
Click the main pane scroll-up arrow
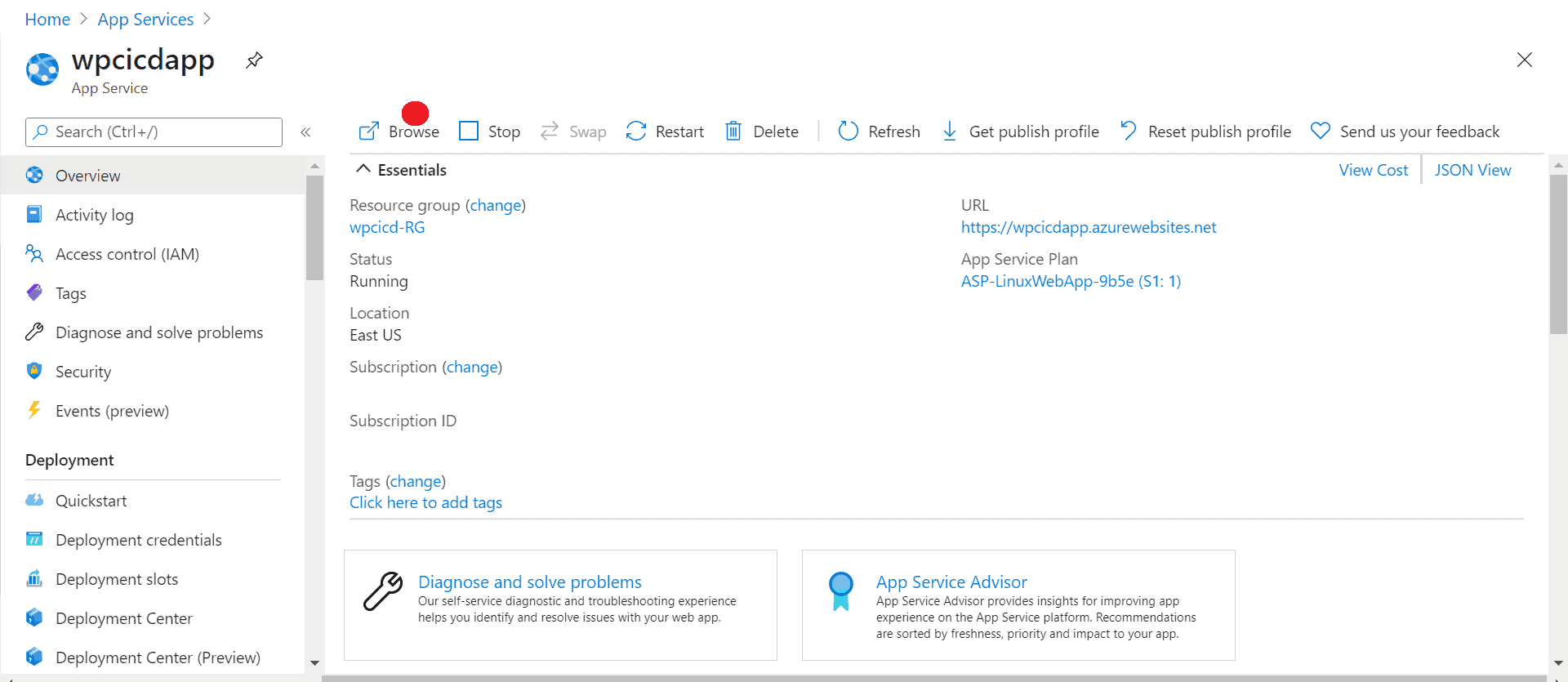(1558, 165)
